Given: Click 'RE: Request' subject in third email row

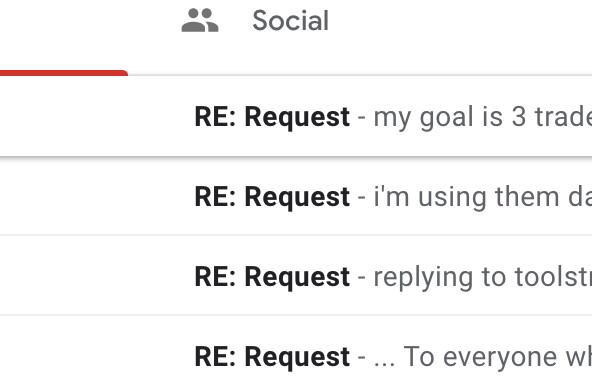Looking at the screenshot, I should (272, 276).
